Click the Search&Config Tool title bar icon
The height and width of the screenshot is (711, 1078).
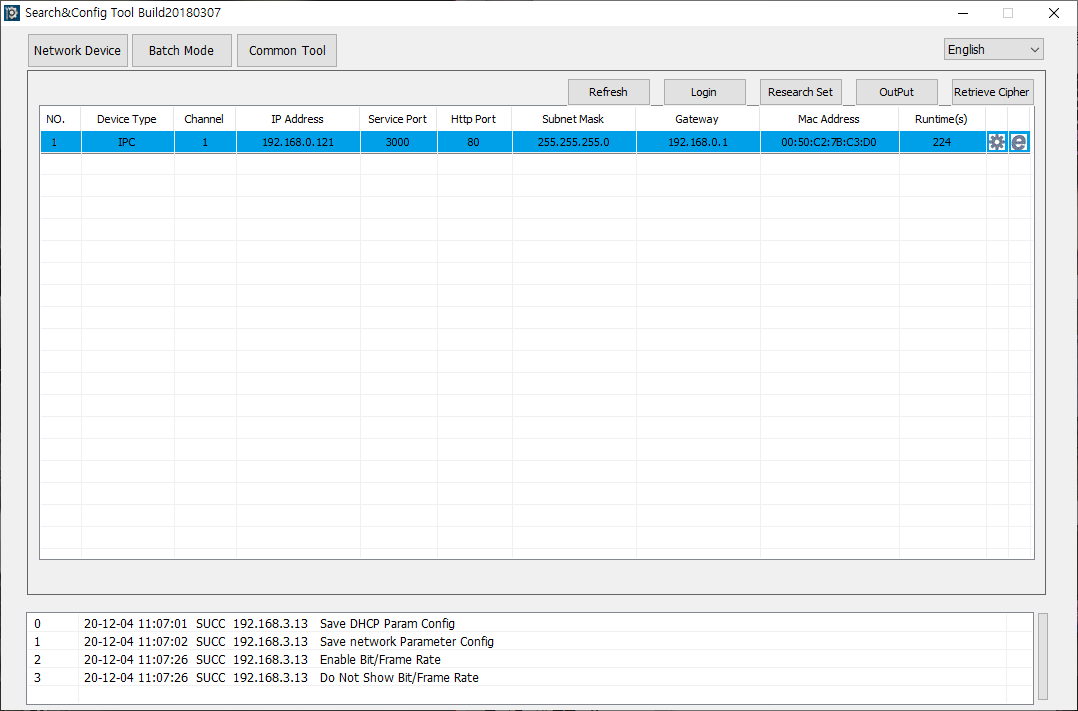click(x=10, y=12)
